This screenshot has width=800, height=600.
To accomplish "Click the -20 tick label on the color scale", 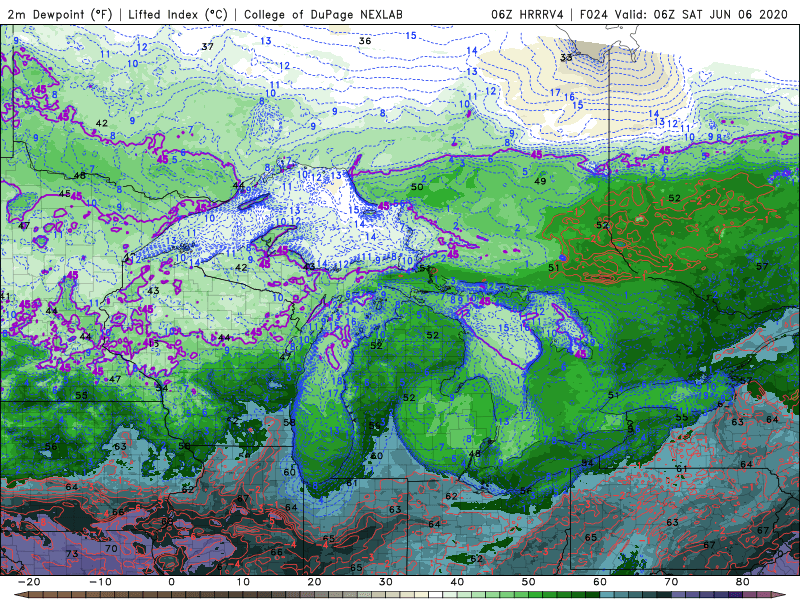I will pyautogui.click(x=29, y=582).
